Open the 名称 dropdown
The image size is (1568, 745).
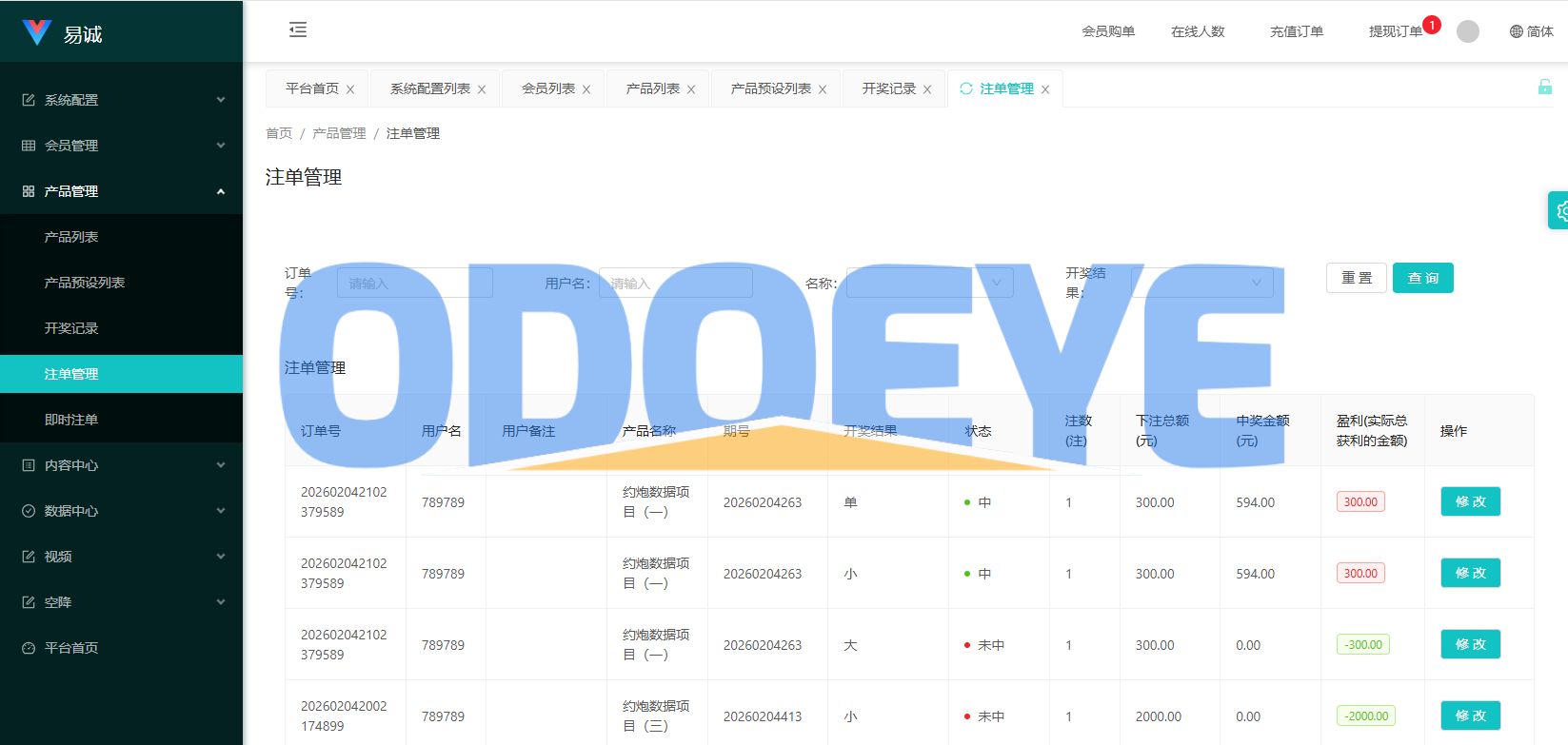coord(930,283)
